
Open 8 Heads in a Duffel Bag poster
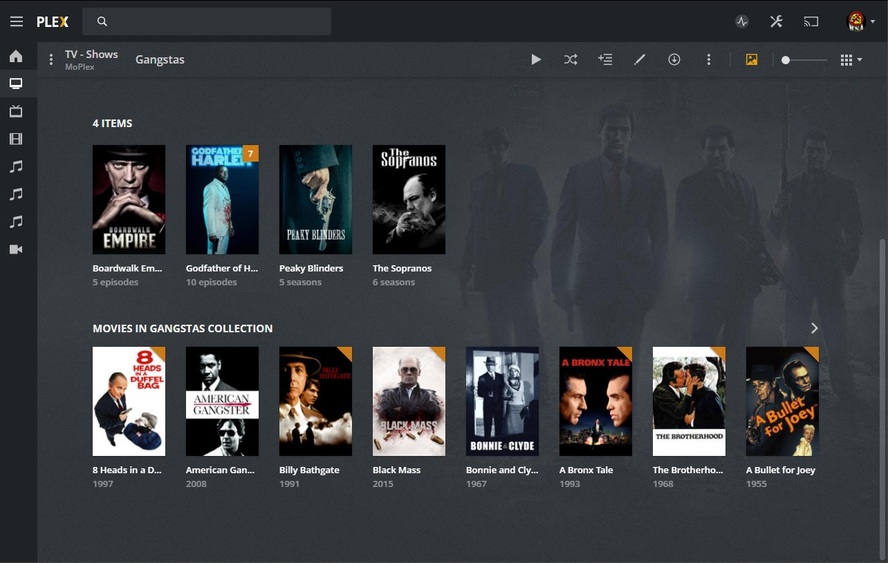pos(129,401)
